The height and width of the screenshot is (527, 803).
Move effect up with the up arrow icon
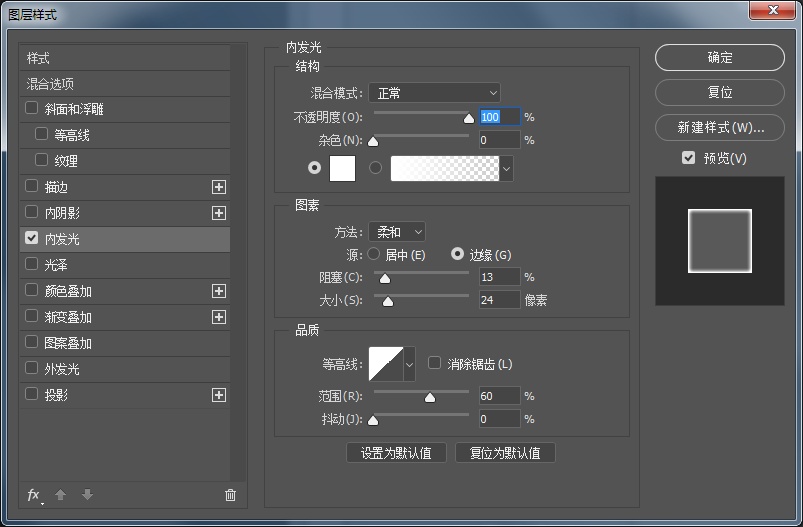60,495
